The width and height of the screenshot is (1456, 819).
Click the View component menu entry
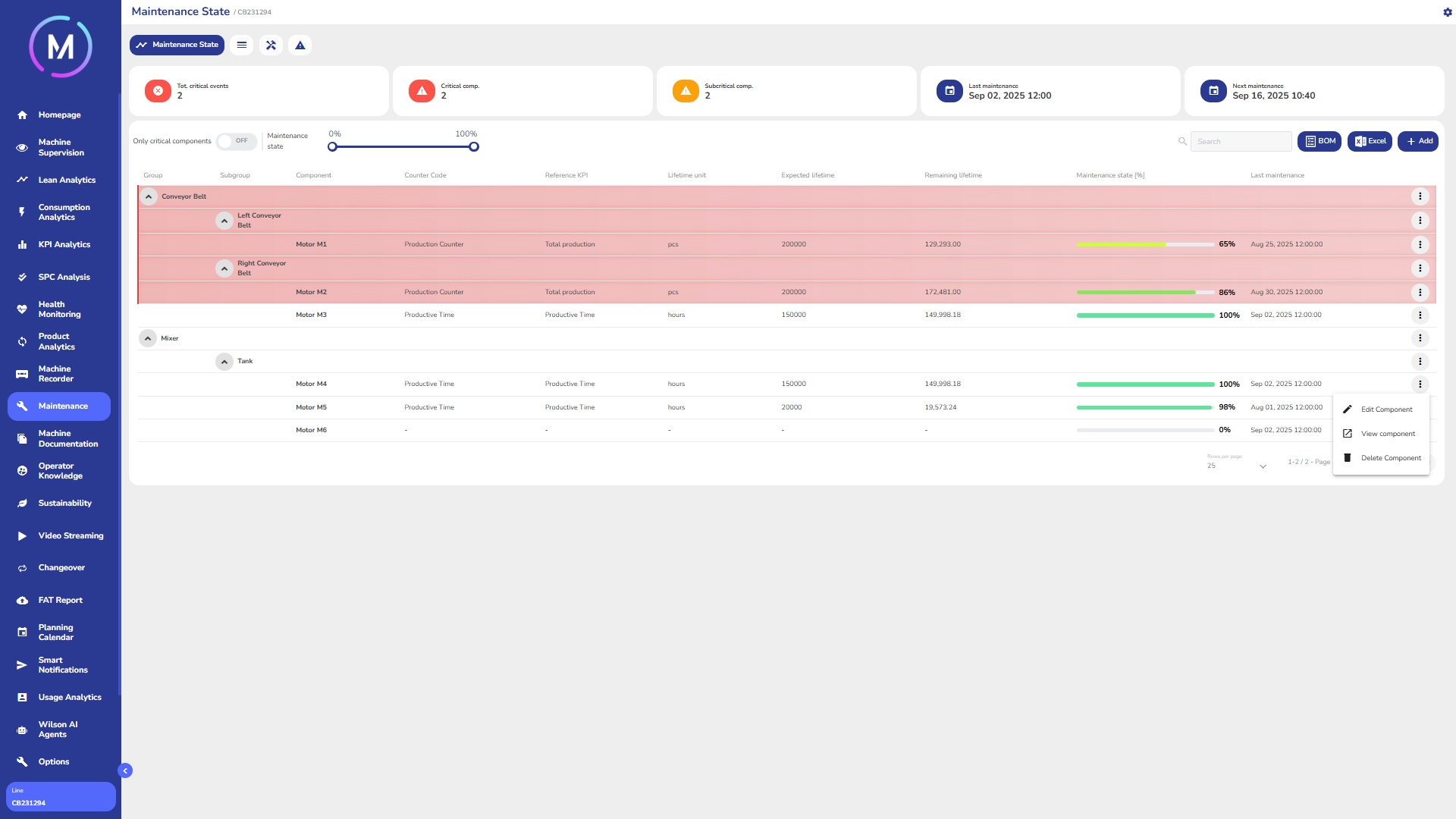(1387, 434)
